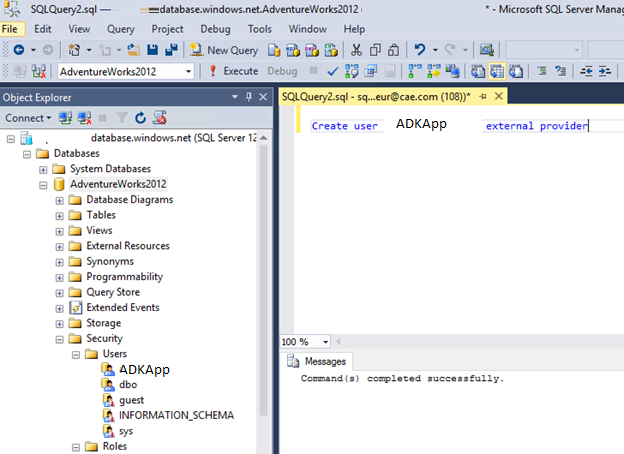The height and width of the screenshot is (454, 624).
Task: Click the Copy icon in toolbar
Action: 375,50
